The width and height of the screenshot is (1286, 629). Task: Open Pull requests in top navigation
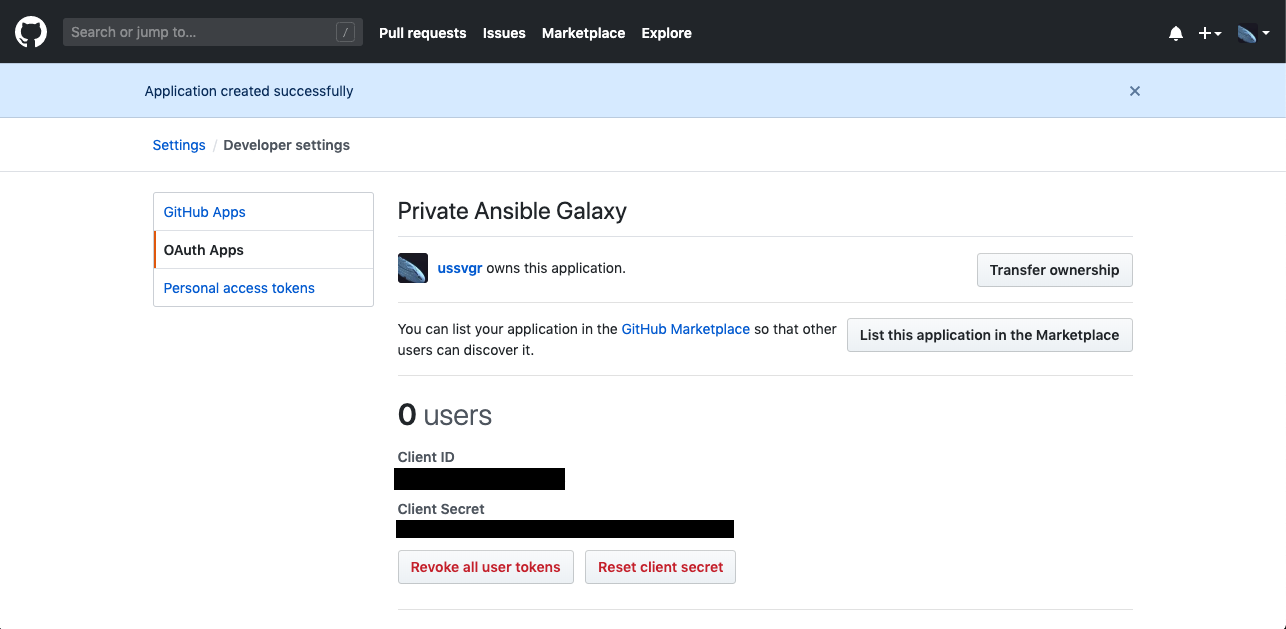(422, 33)
